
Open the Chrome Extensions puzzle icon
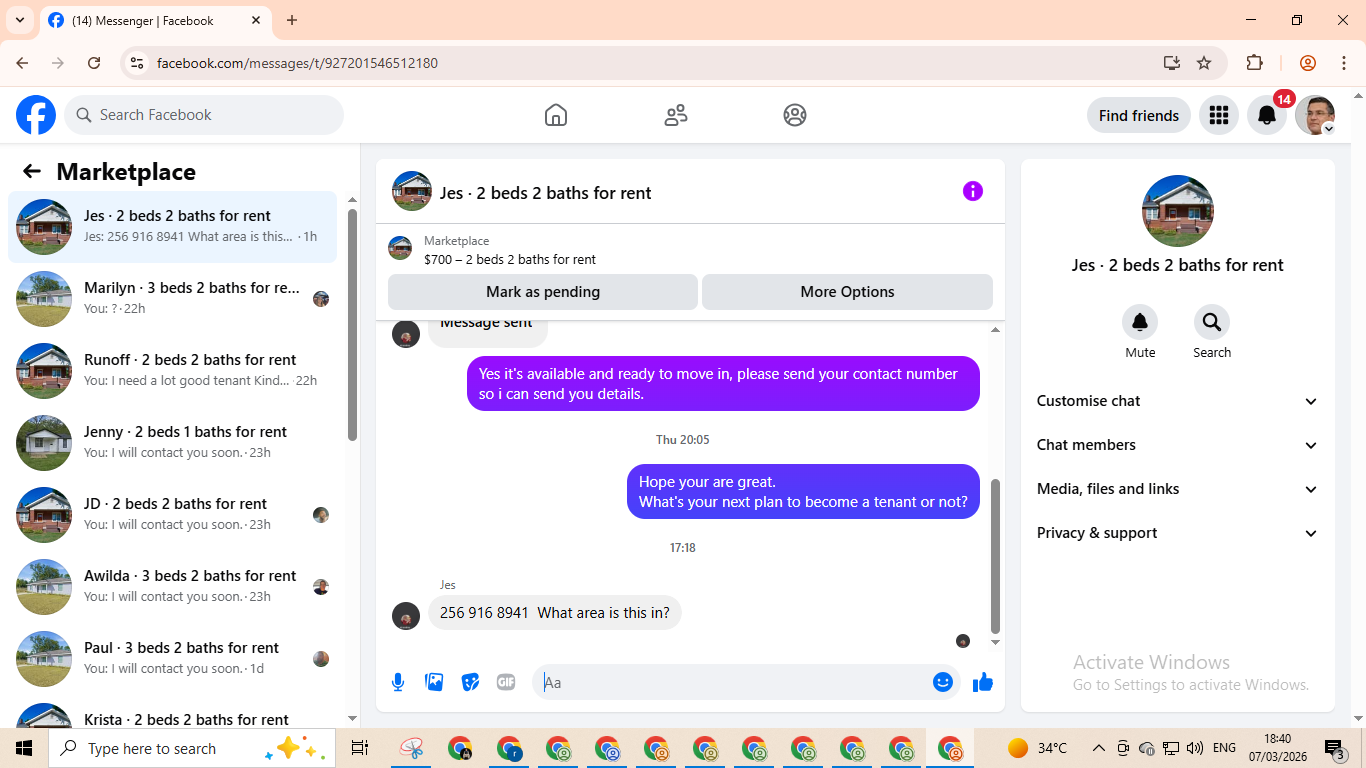tap(1255, 63)
